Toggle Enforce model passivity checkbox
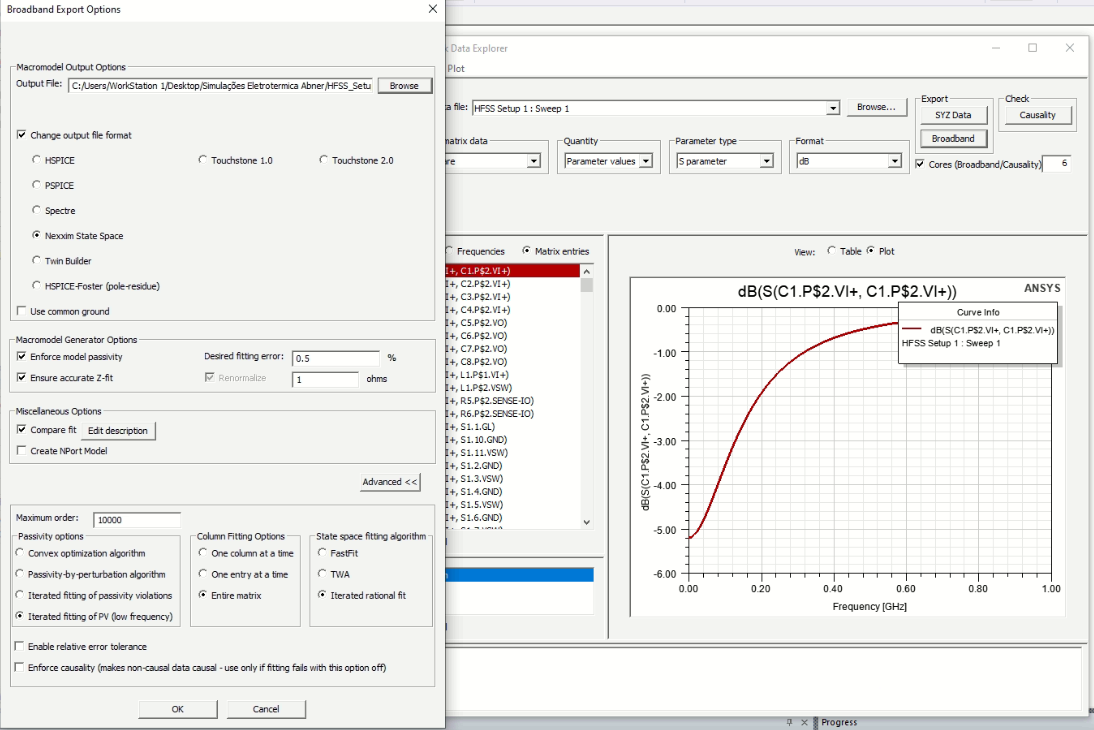1094x730 pixels. tap(23, 356)
